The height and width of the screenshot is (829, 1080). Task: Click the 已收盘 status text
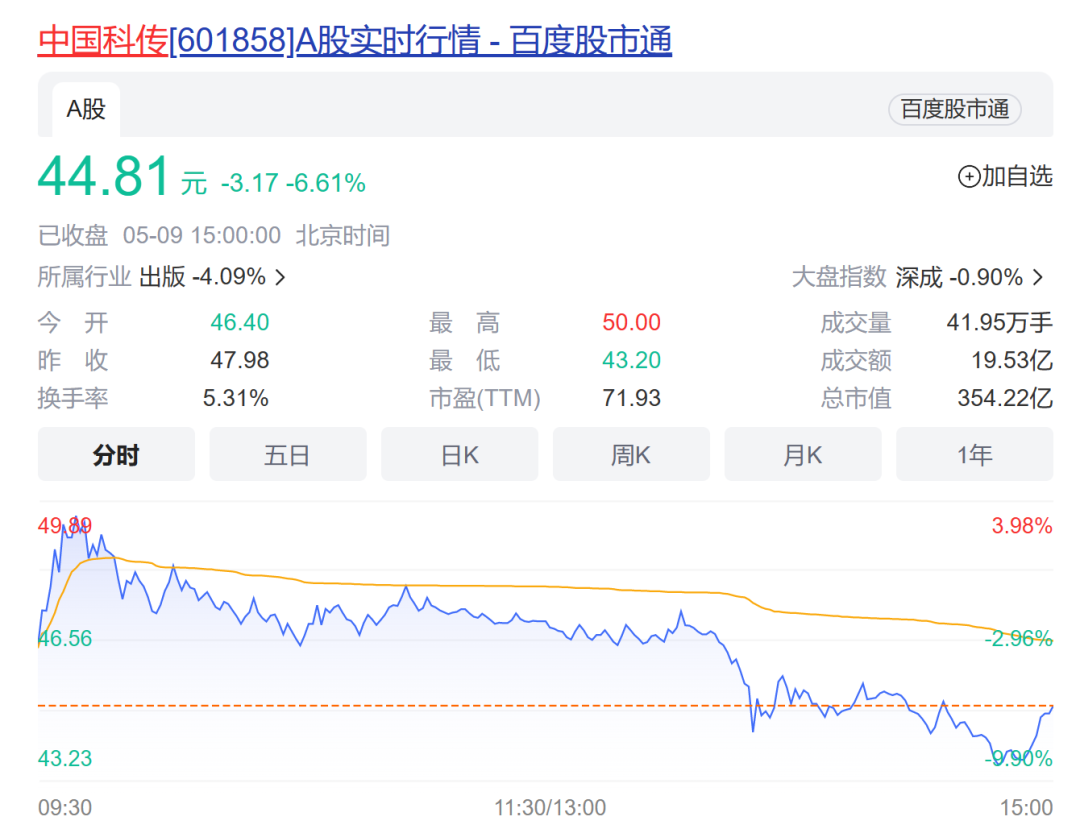click(73, 235)
